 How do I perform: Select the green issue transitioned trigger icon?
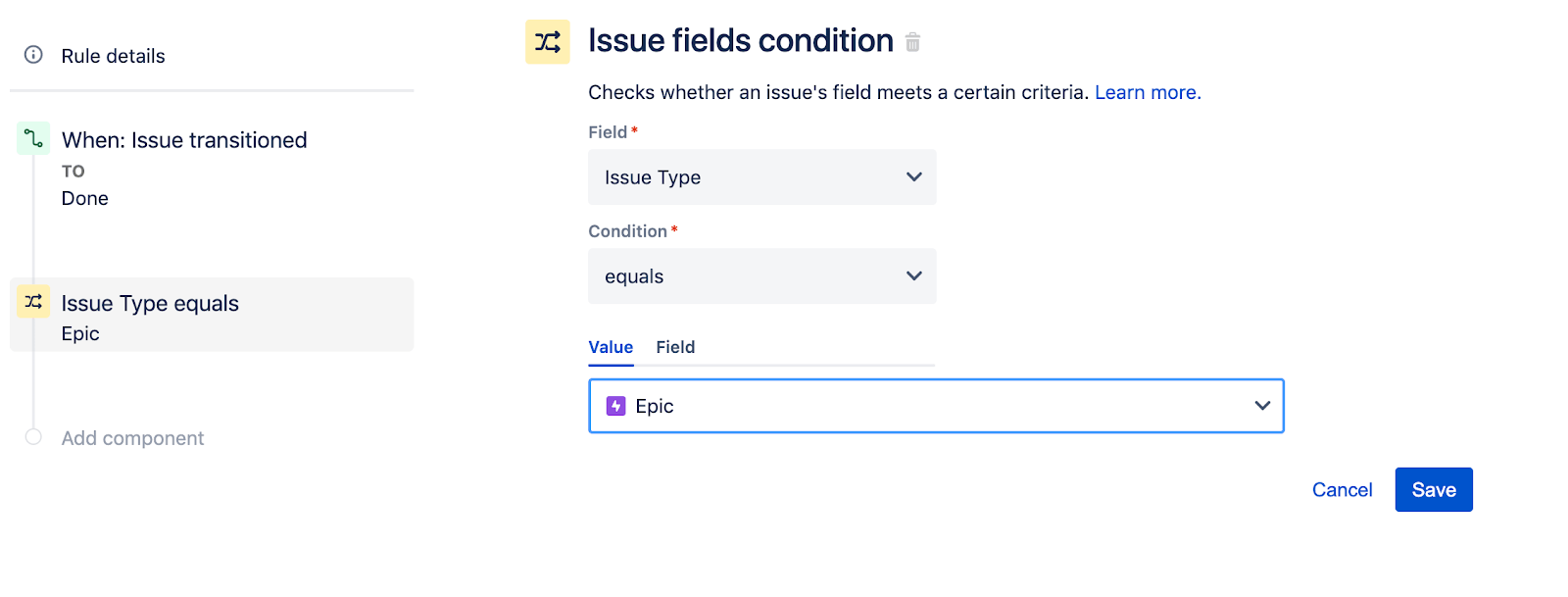click(x=32, y=139)
